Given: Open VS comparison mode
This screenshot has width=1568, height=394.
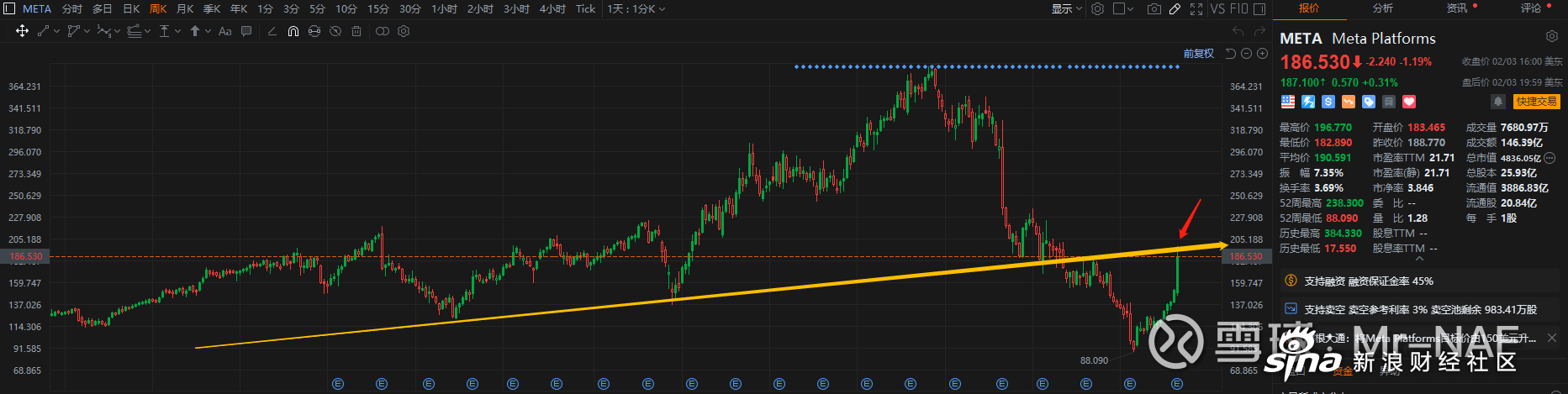Looking at the screenshot, I should [x=1217, y=8].
